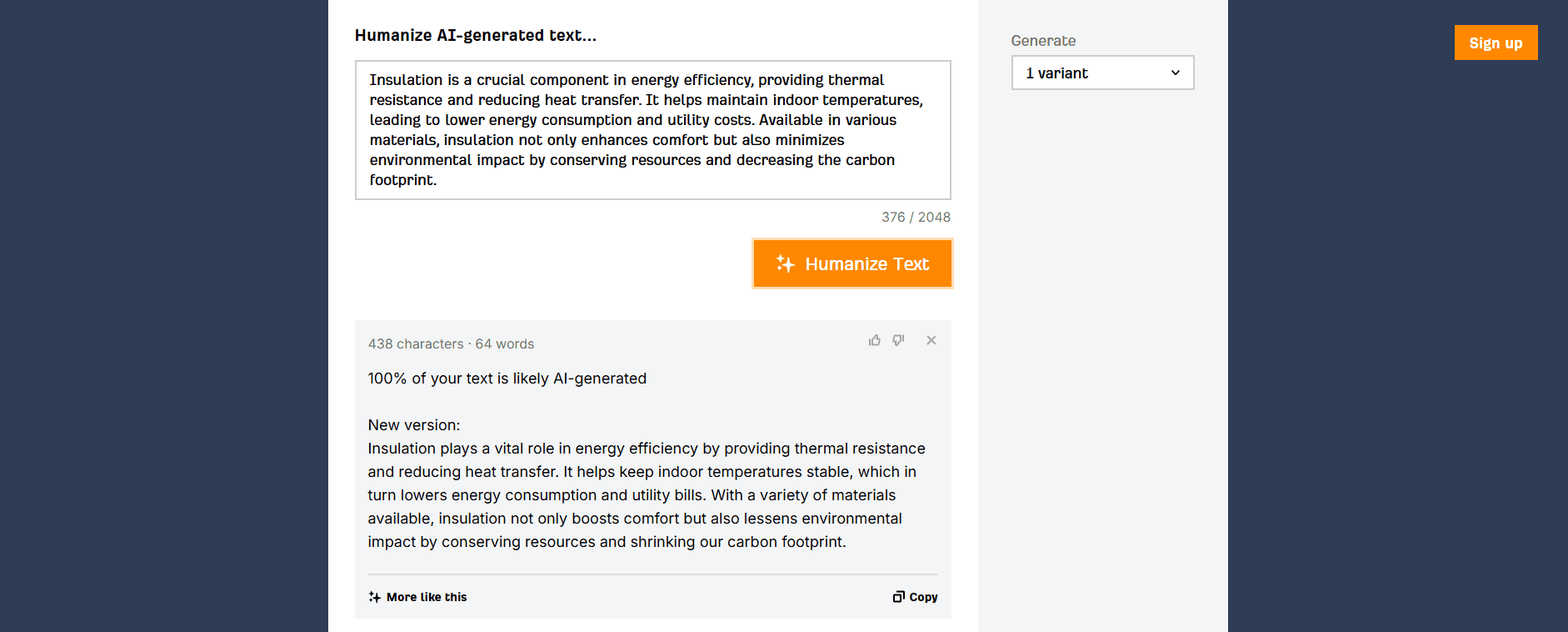Image resolution: width=1568 pixels, height=632 pixels.
Task: Click the Copy text label
Action: coord(923,597)
